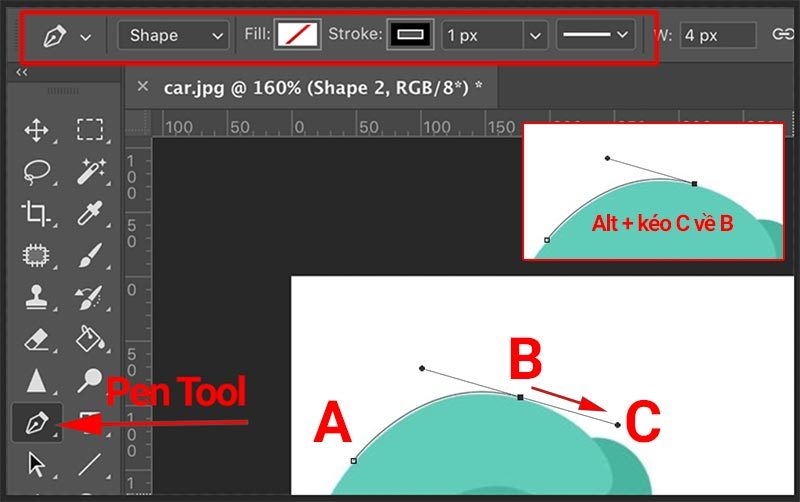Click the Fill color swatch
This screenshot has width=800, height=502.
tap(297, 35)
